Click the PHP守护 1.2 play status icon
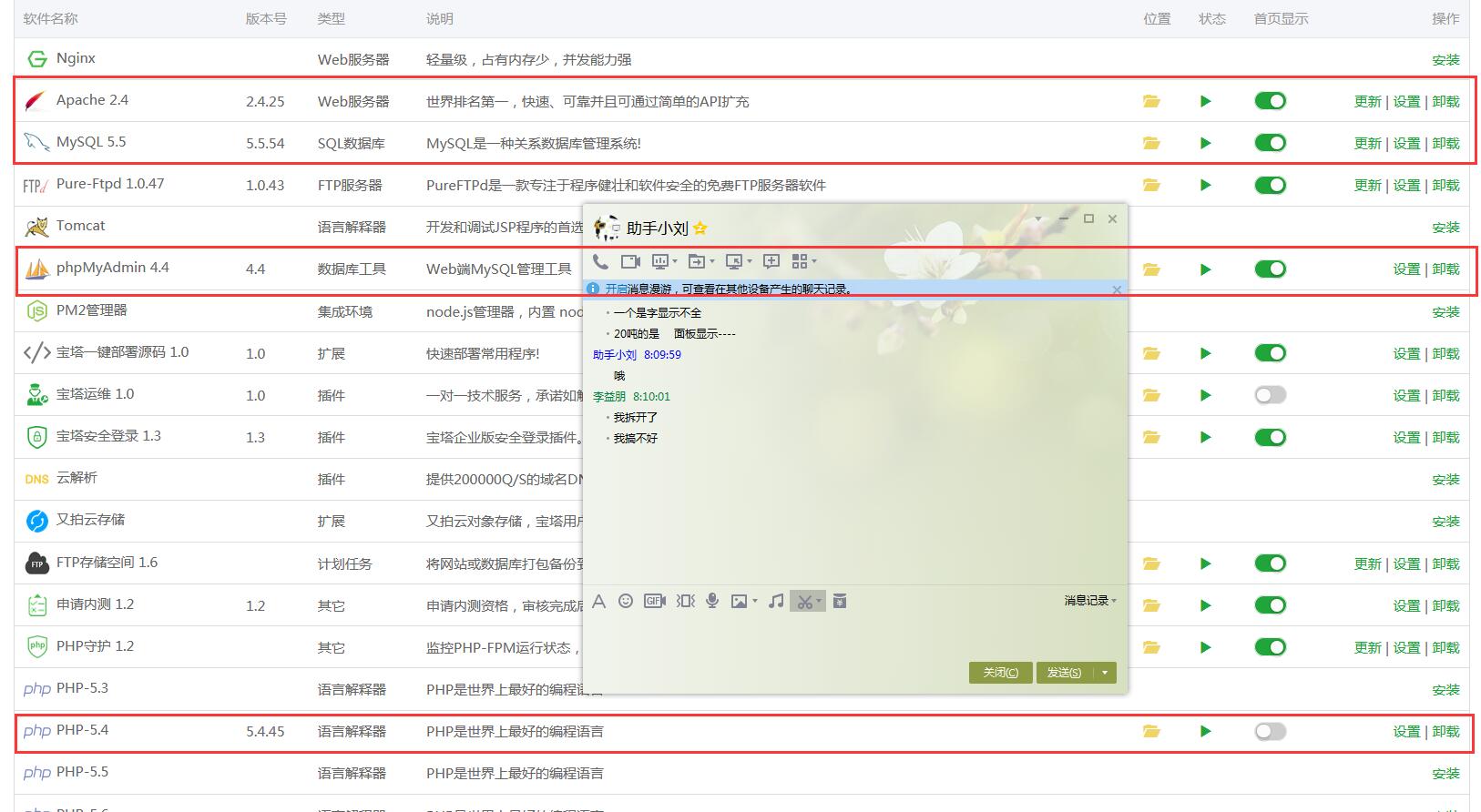 [x=1206, y=647]
